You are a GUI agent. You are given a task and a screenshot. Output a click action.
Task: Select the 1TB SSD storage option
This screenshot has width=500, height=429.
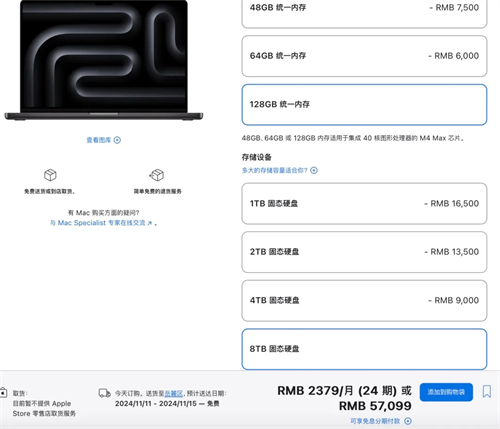click(x=364, y=203)
